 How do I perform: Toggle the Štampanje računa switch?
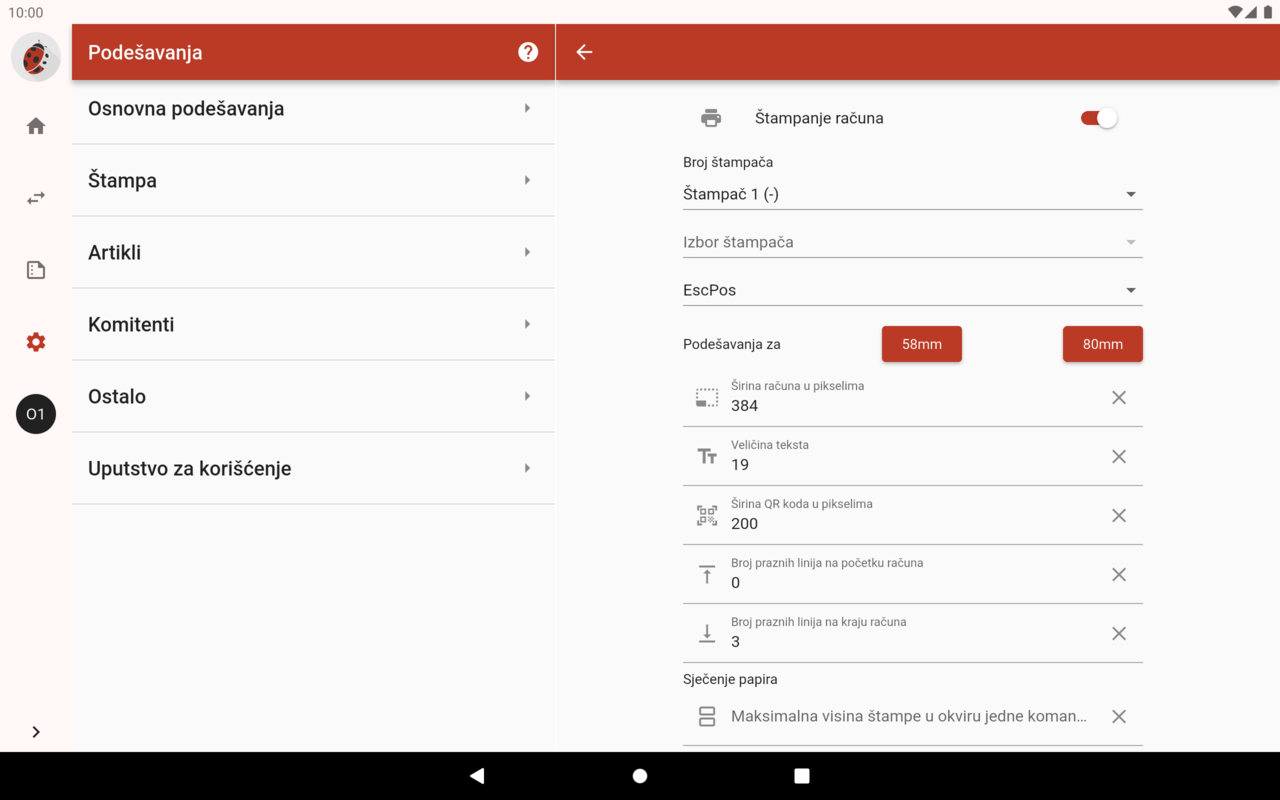1098,118
